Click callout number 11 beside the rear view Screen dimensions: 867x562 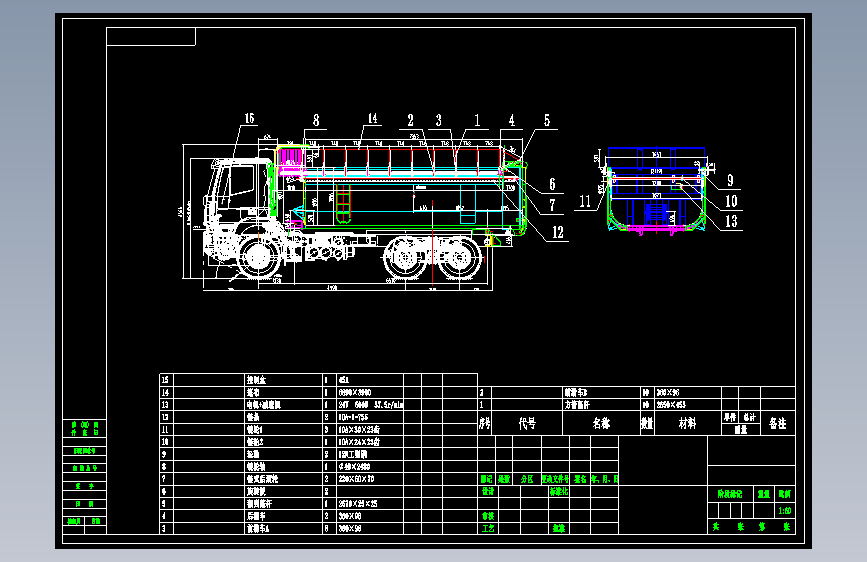click(585, 201)
